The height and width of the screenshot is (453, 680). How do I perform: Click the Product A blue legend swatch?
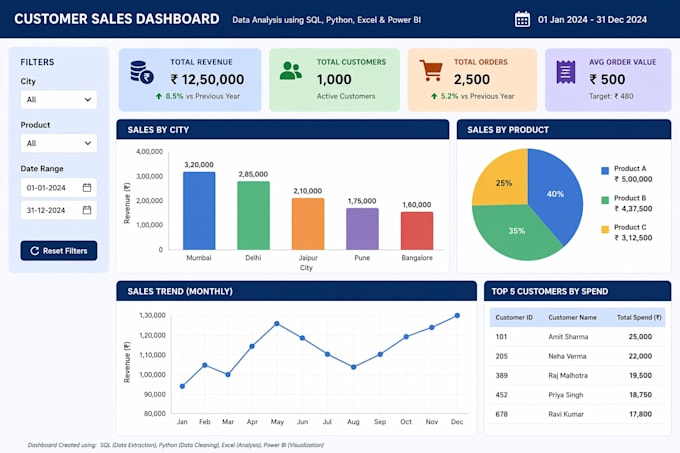click(x=605, y=171)
